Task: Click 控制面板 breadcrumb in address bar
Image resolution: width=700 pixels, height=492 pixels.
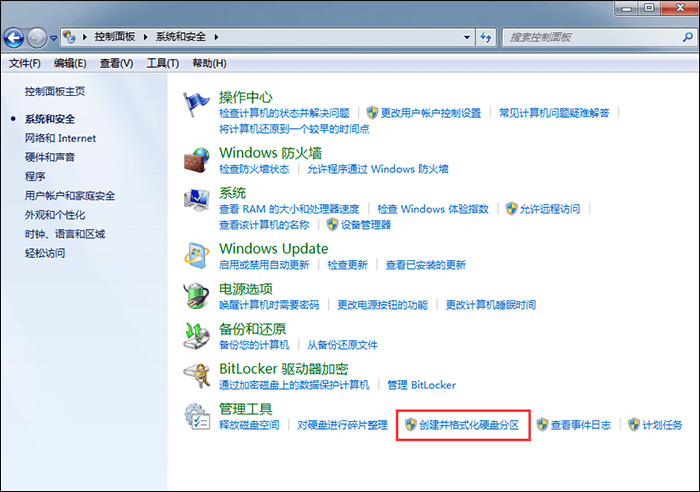Action: coord(115,37)
